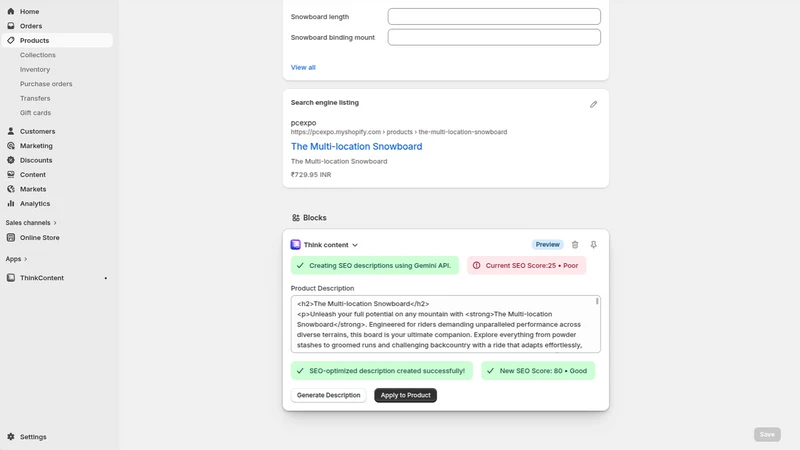Click the Settings gear icon
Image resolution: width=800 pixels, height=450 pixels.
click(11, 437)
